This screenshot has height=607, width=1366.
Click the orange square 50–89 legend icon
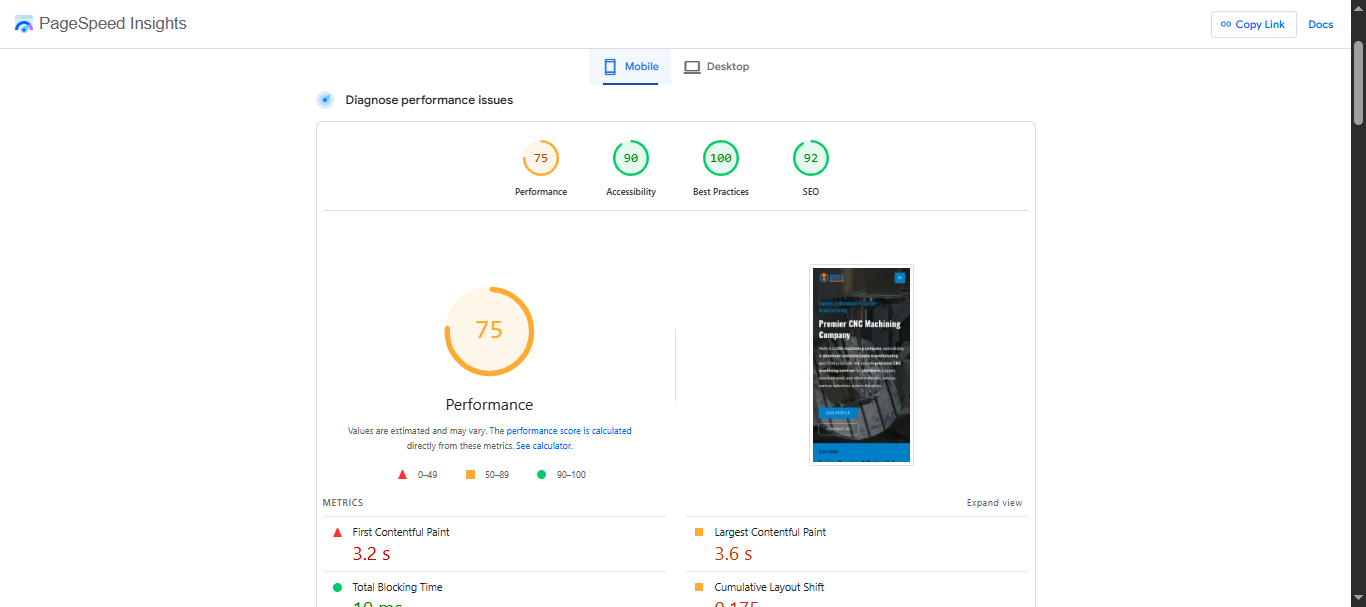471,475
